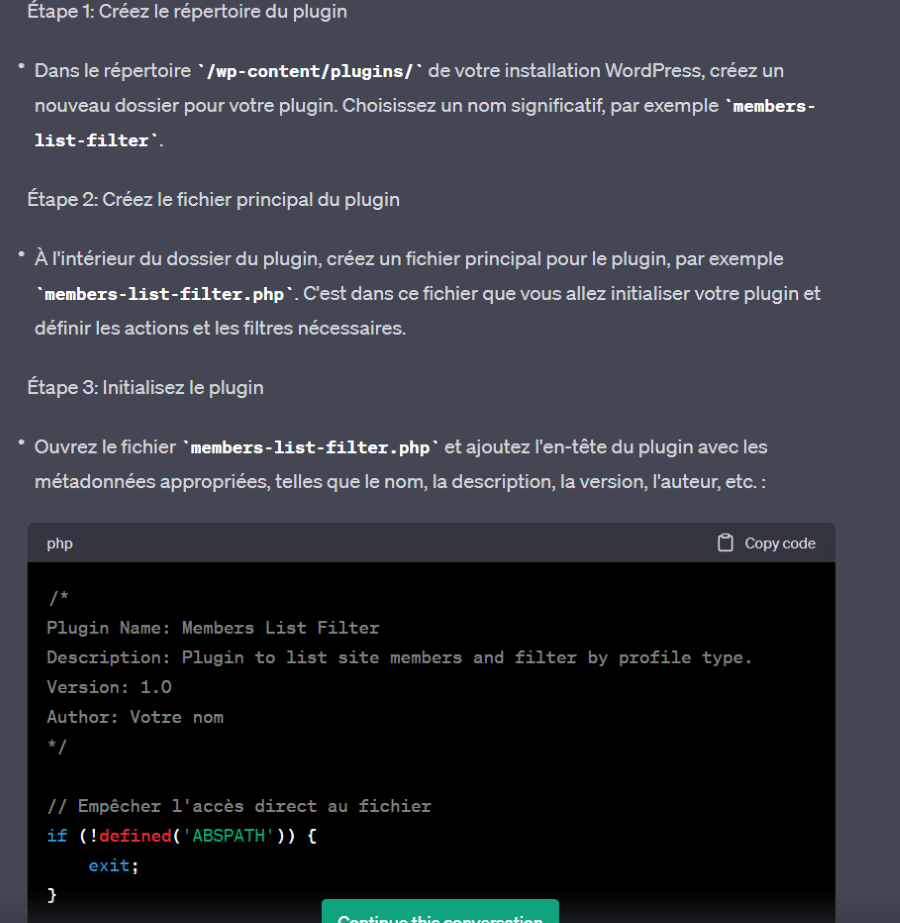Click the Version: 1.0 code line

tap(109, 688)
